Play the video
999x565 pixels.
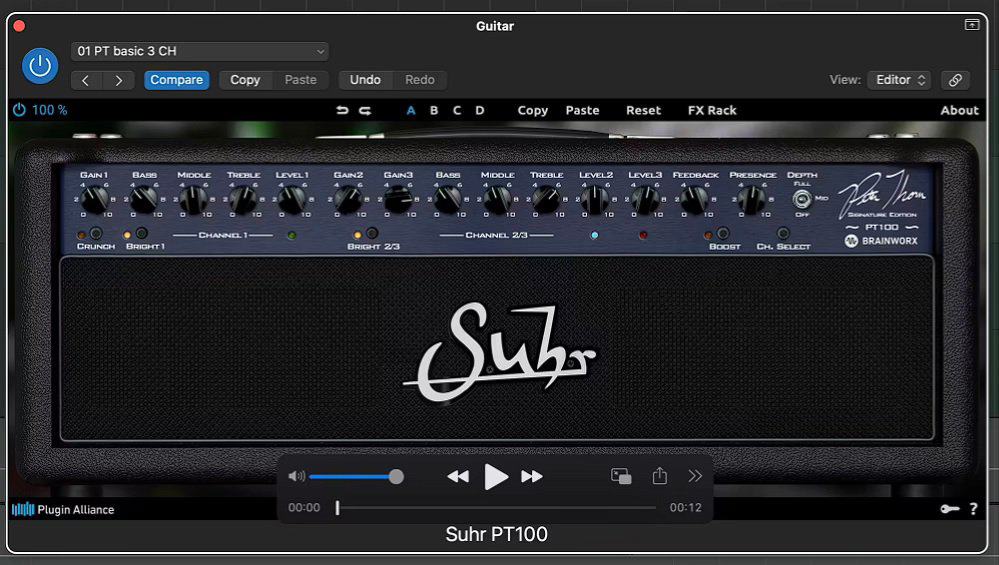496,476
